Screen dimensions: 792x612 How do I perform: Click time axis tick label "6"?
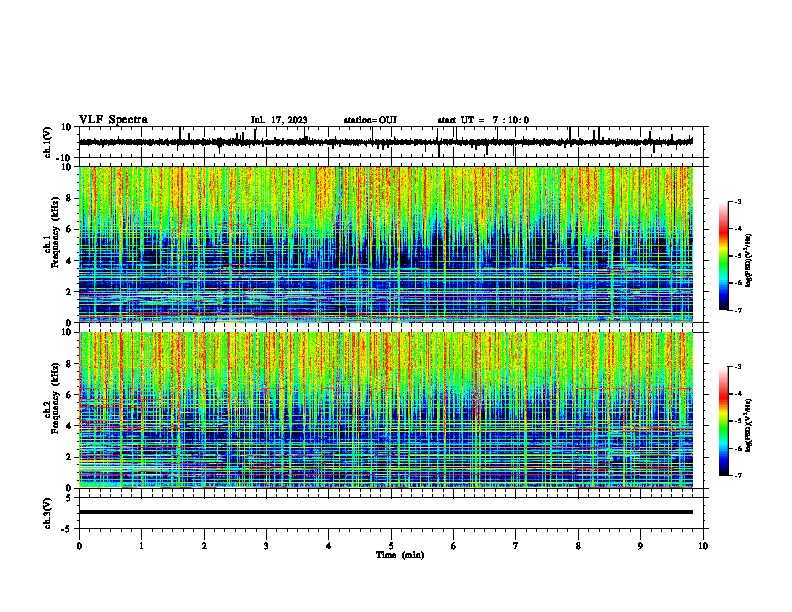pos(454,546)
